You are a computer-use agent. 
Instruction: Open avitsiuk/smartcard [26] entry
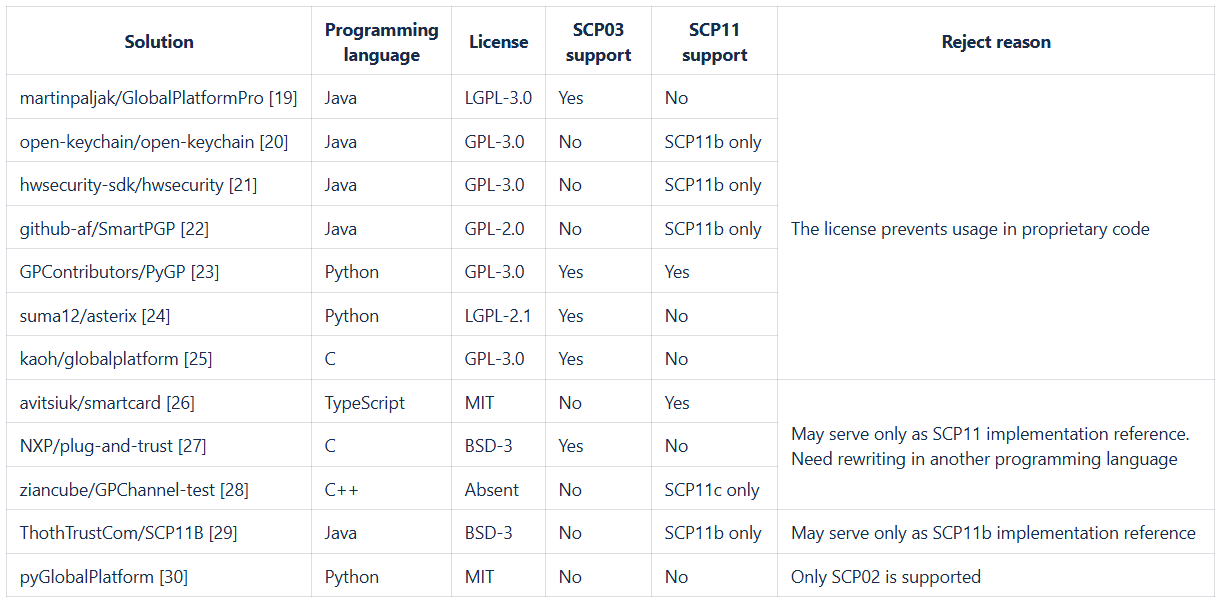[x=107, y=403]
